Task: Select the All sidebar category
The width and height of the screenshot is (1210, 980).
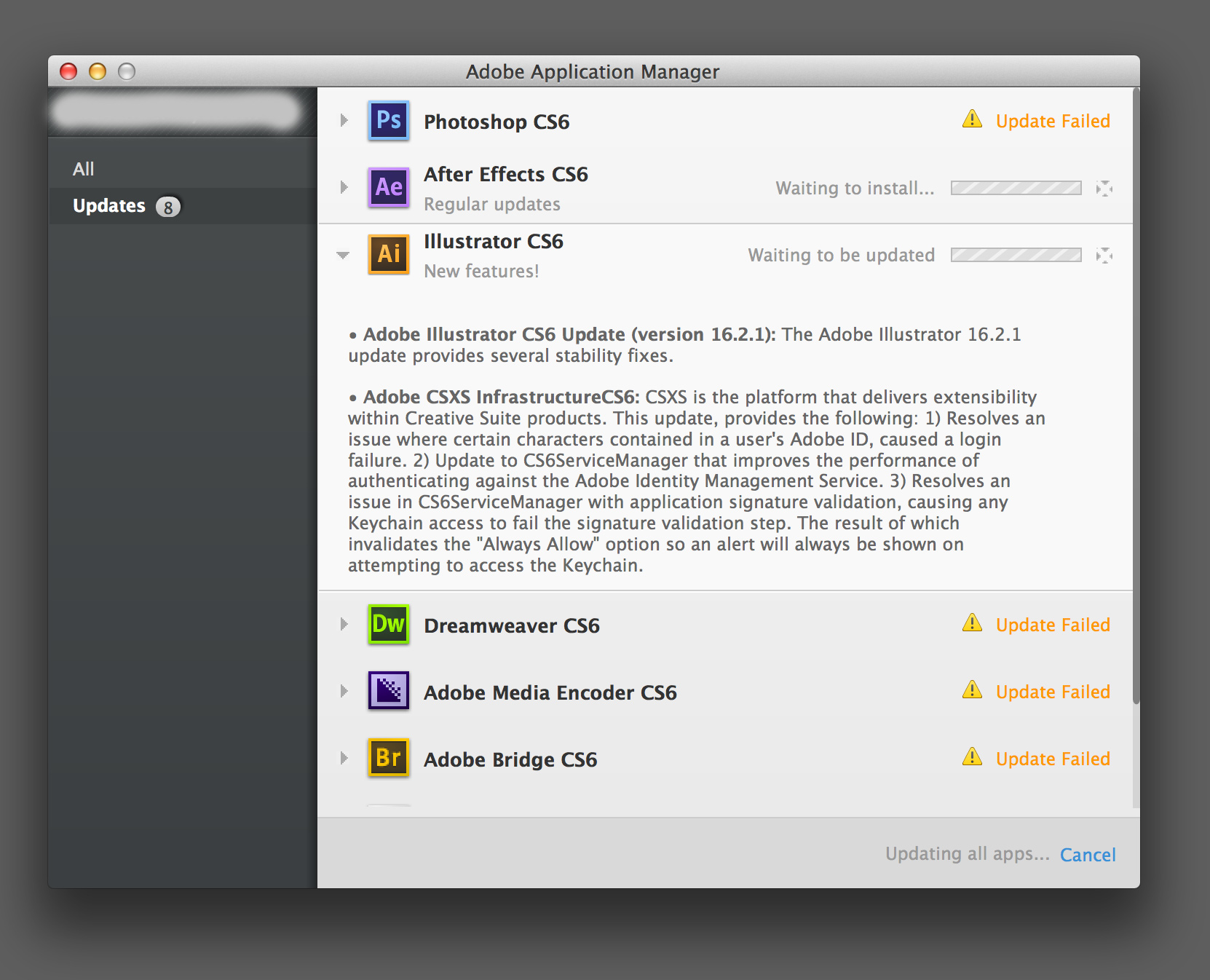Action: pyautogui.click(x=183, y=169)
